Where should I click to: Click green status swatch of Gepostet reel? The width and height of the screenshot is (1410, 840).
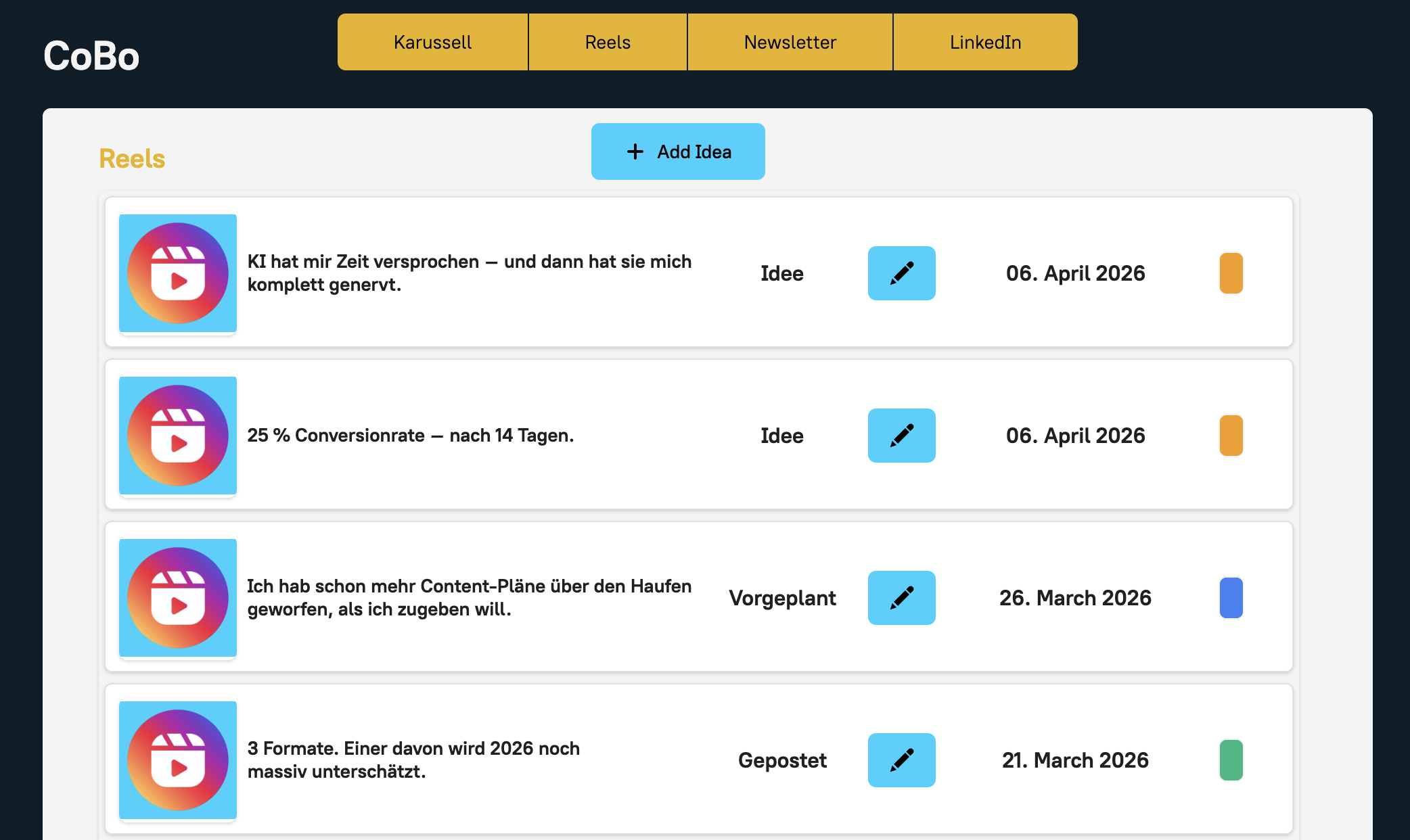coord(1231,760)
